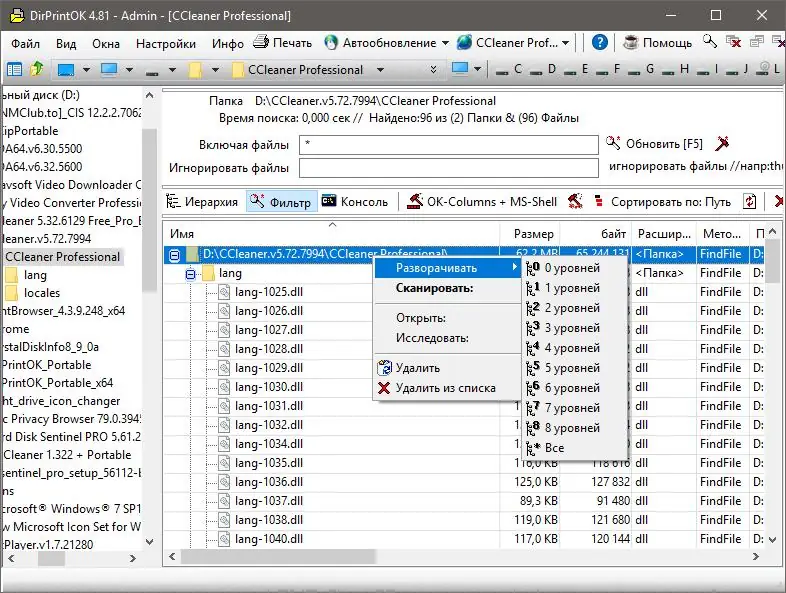
Task: Open Помощь with the coffee cup icon
Action: 658,43
